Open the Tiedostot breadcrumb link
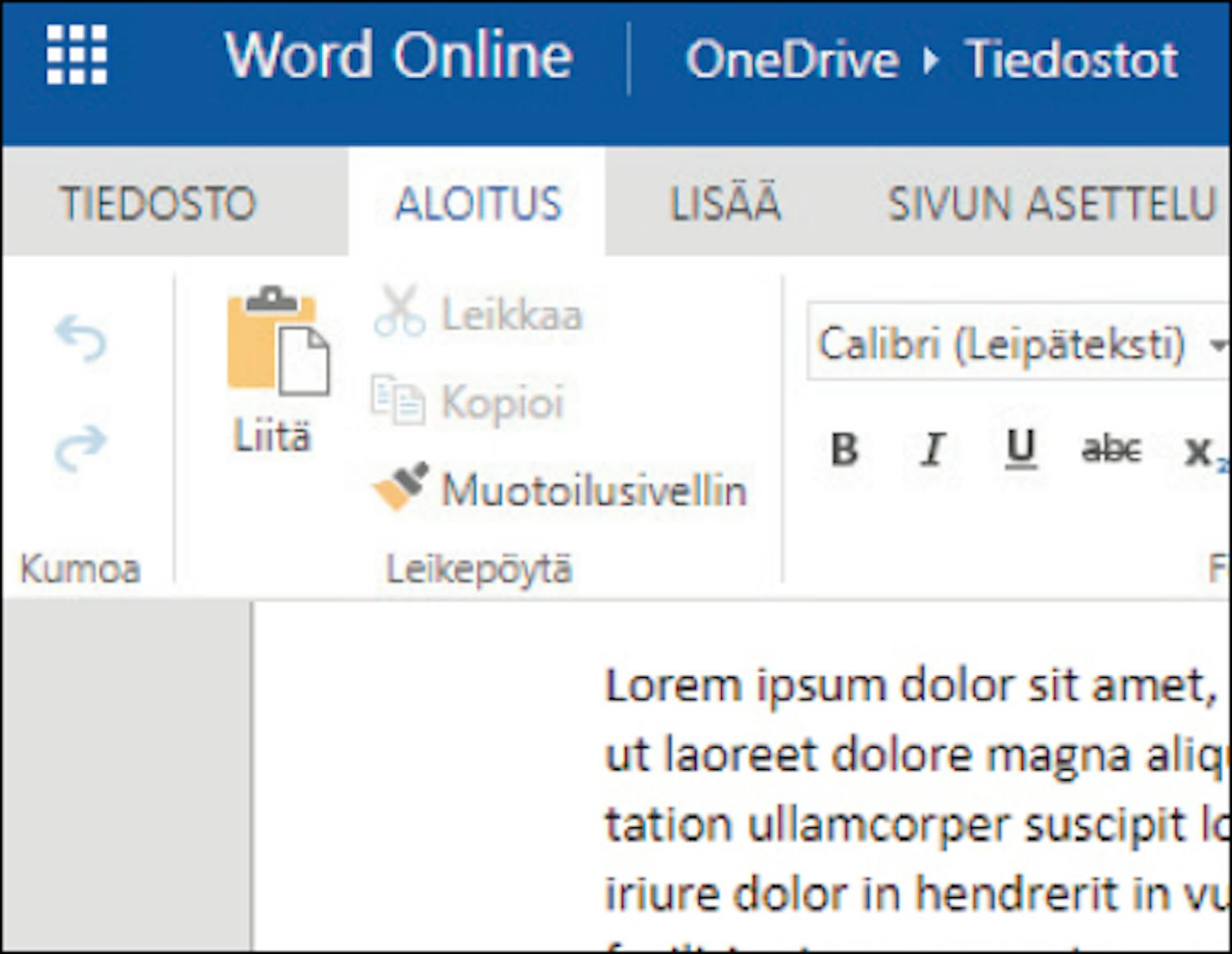 [x=1072, y=60]
